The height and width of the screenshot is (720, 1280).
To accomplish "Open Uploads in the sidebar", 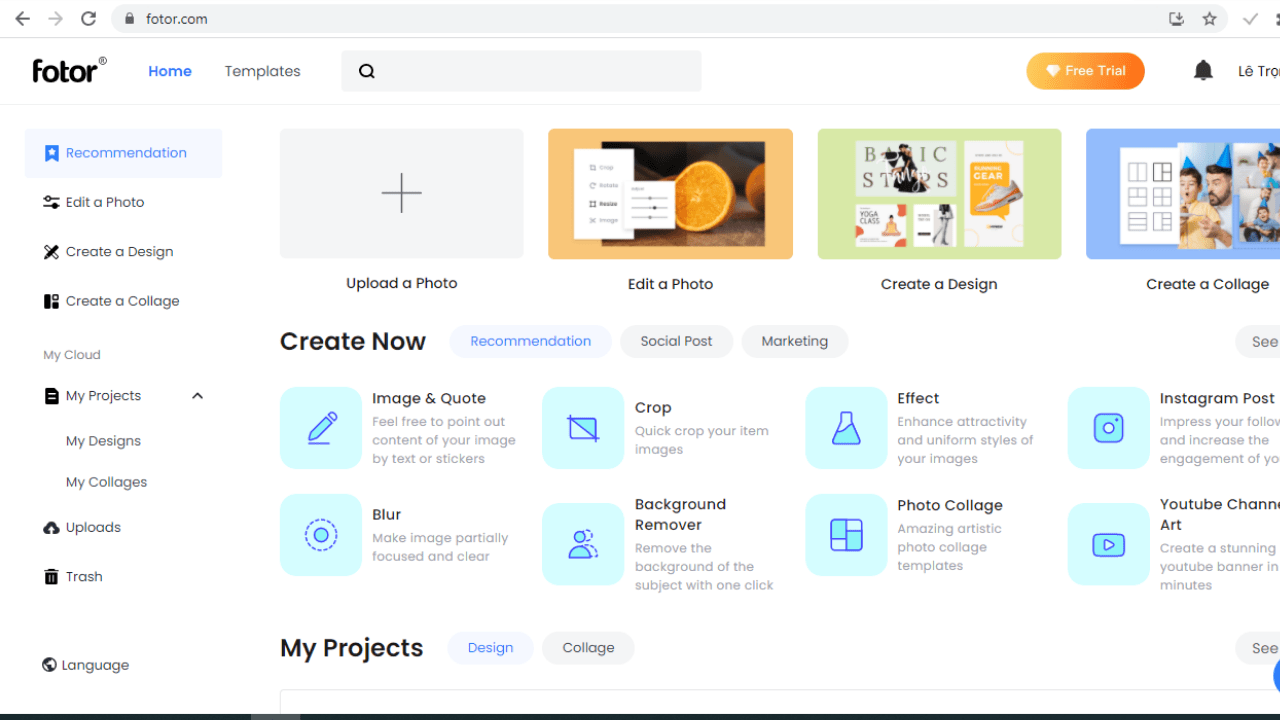I will point(82,527).
